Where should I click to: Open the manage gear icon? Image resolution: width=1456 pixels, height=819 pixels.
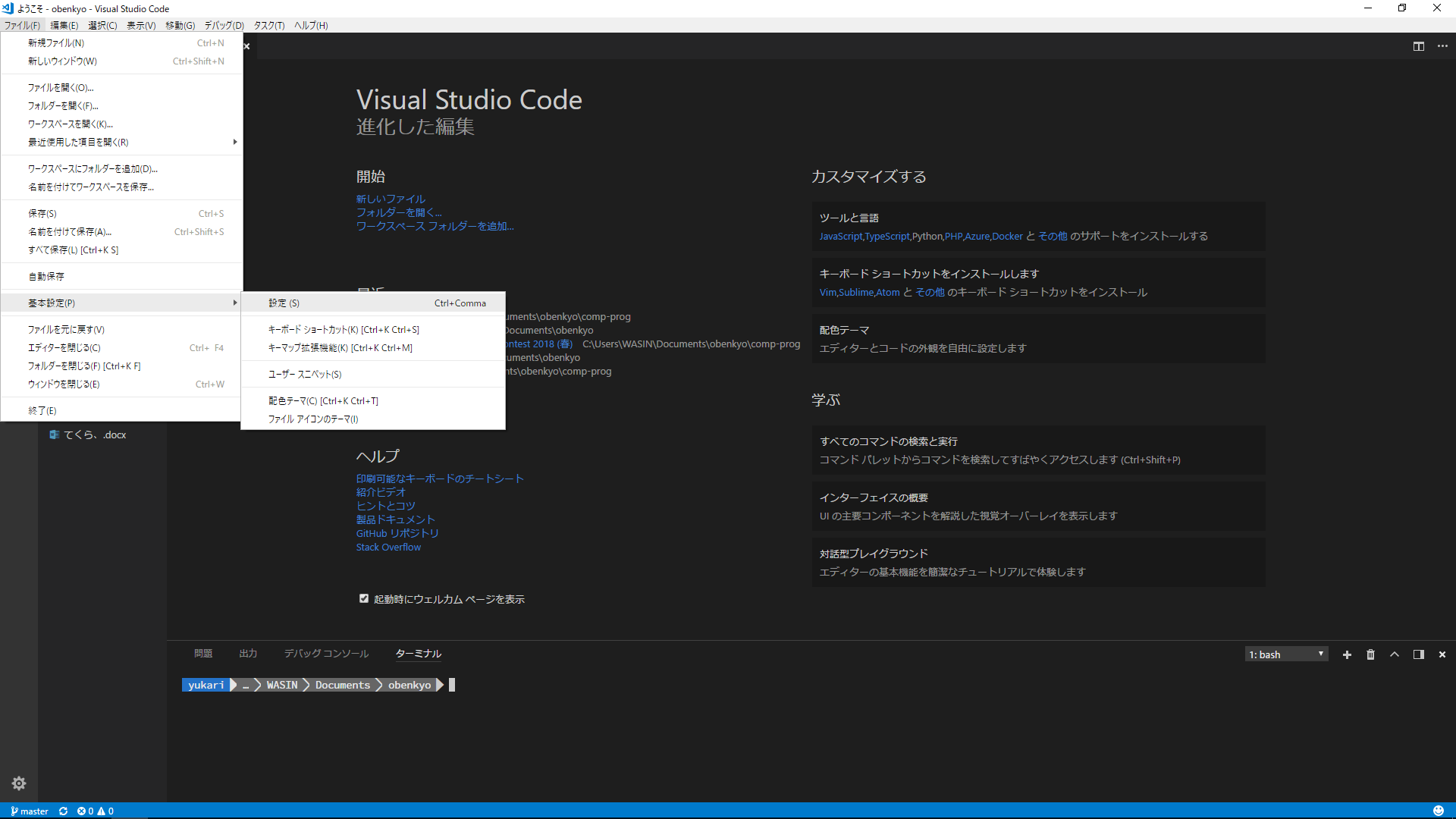(19, 783)
